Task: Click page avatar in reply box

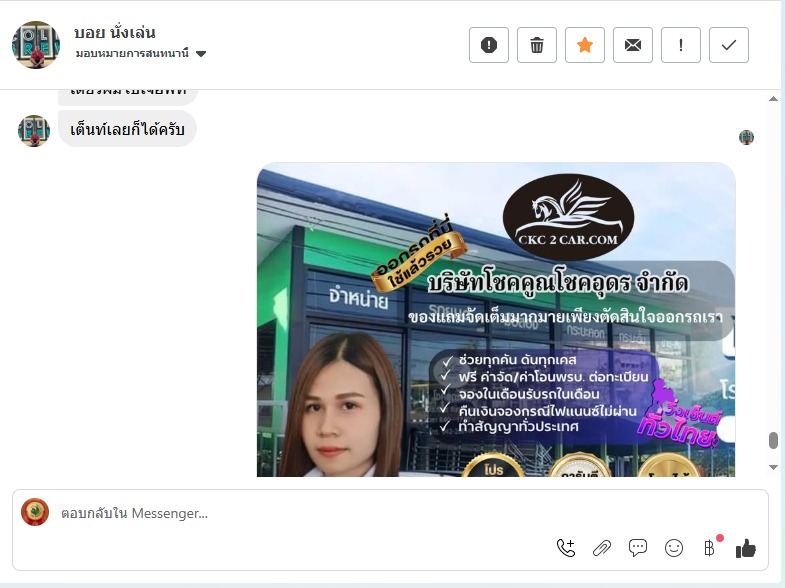Action: (x=35, y=512)
